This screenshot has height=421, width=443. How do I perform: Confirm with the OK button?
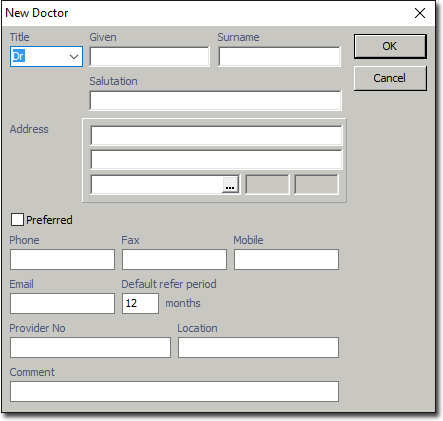390,46
